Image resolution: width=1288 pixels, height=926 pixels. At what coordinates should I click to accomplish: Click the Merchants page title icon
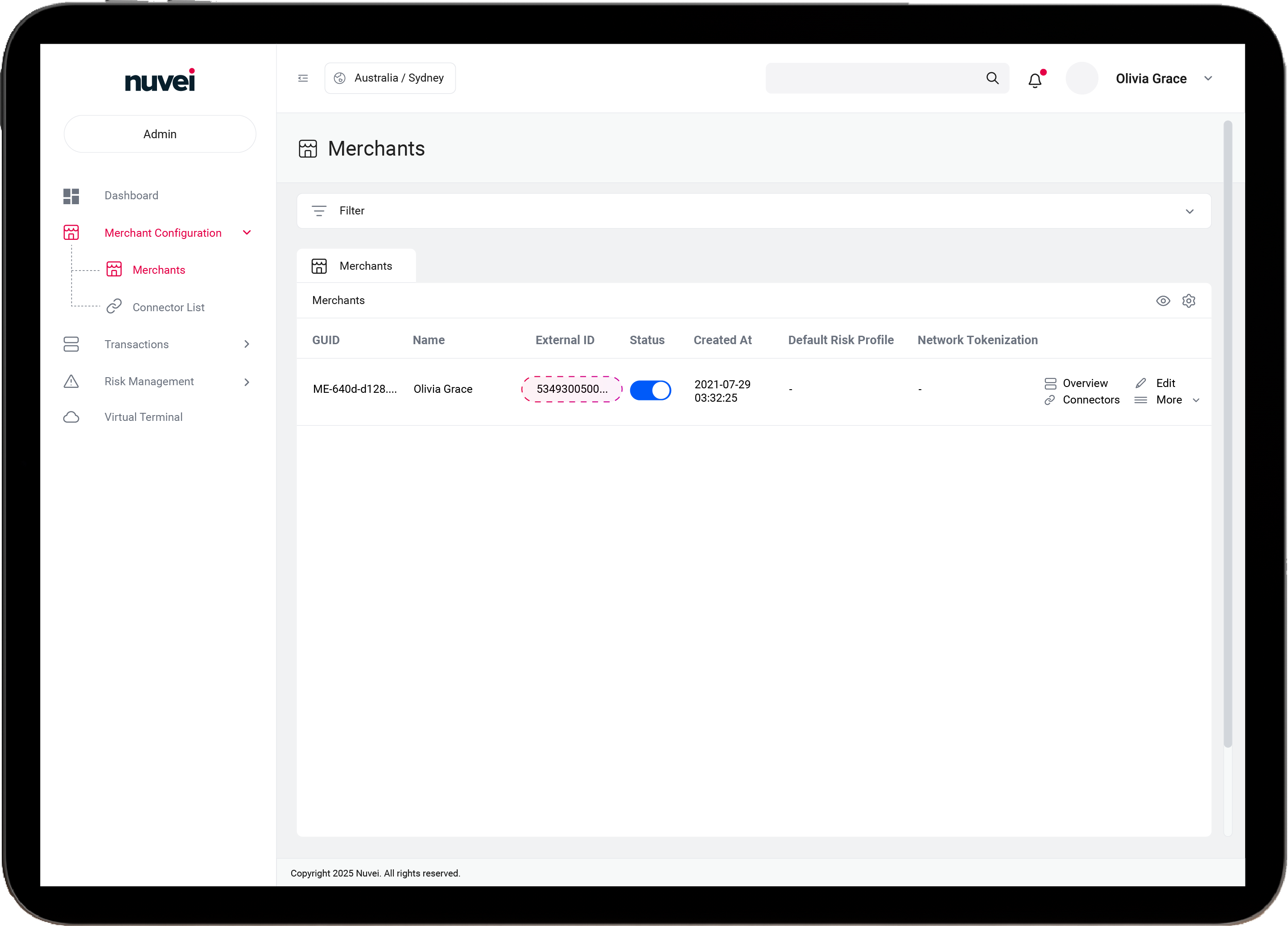point(308,149)
